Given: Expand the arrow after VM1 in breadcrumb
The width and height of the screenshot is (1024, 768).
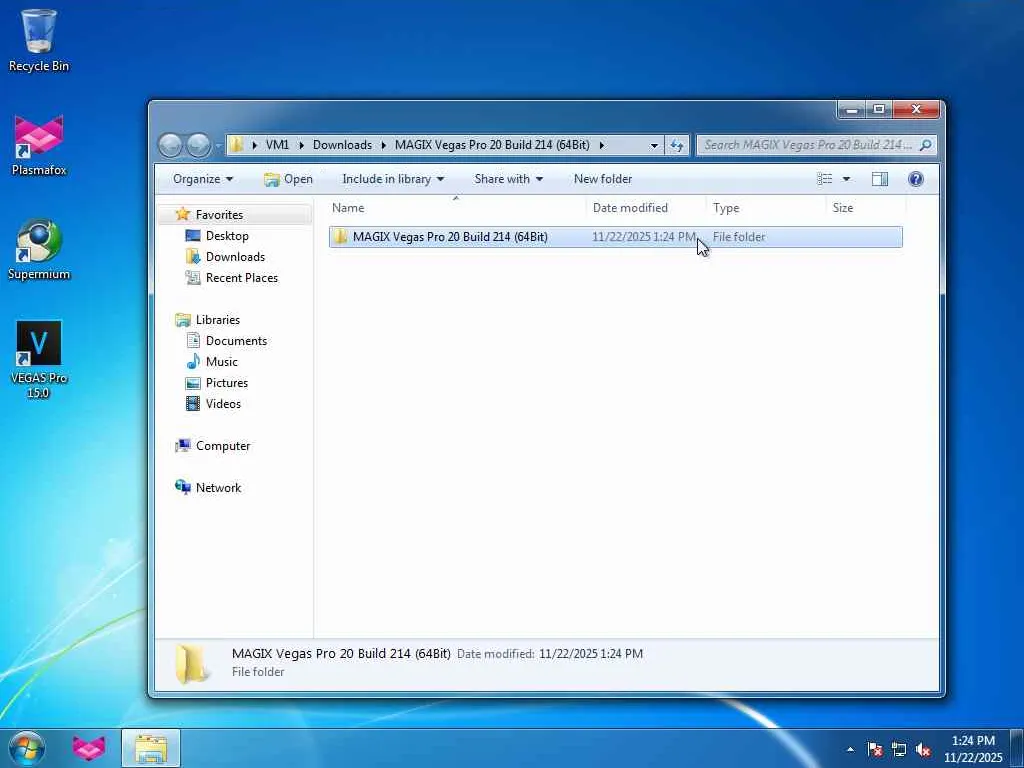Looking at the screenshot, I should pos(301,145).
